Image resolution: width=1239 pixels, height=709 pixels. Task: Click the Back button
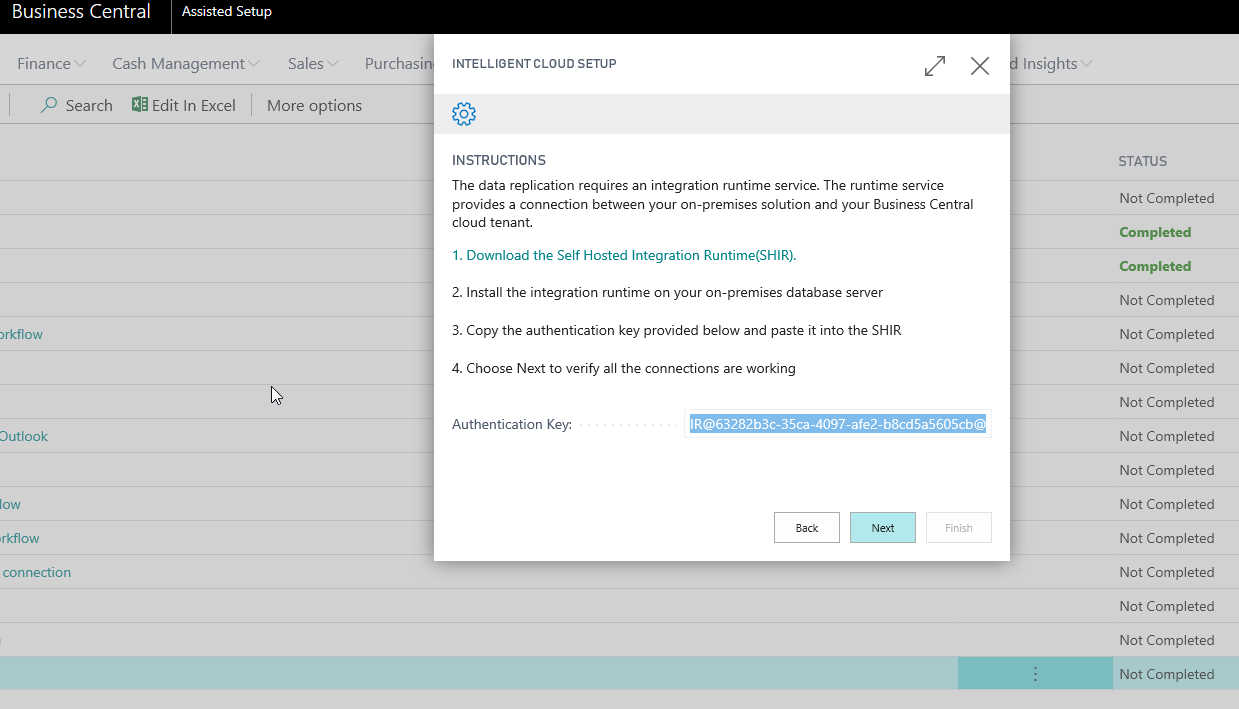click(807, 528)
